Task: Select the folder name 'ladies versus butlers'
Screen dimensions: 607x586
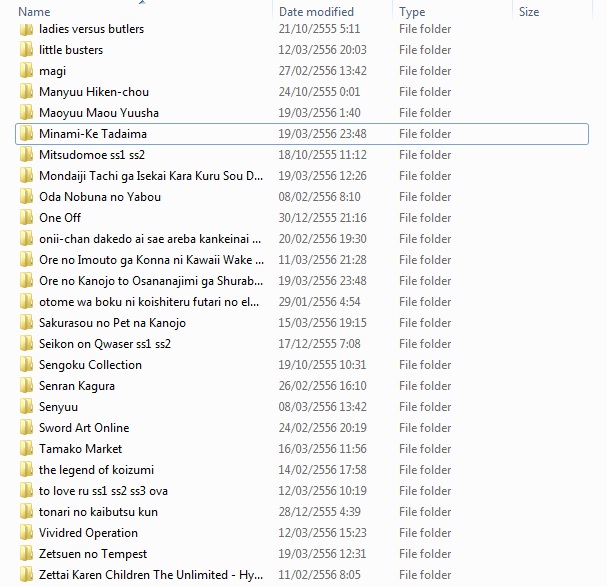Action: tap(91, 29)
